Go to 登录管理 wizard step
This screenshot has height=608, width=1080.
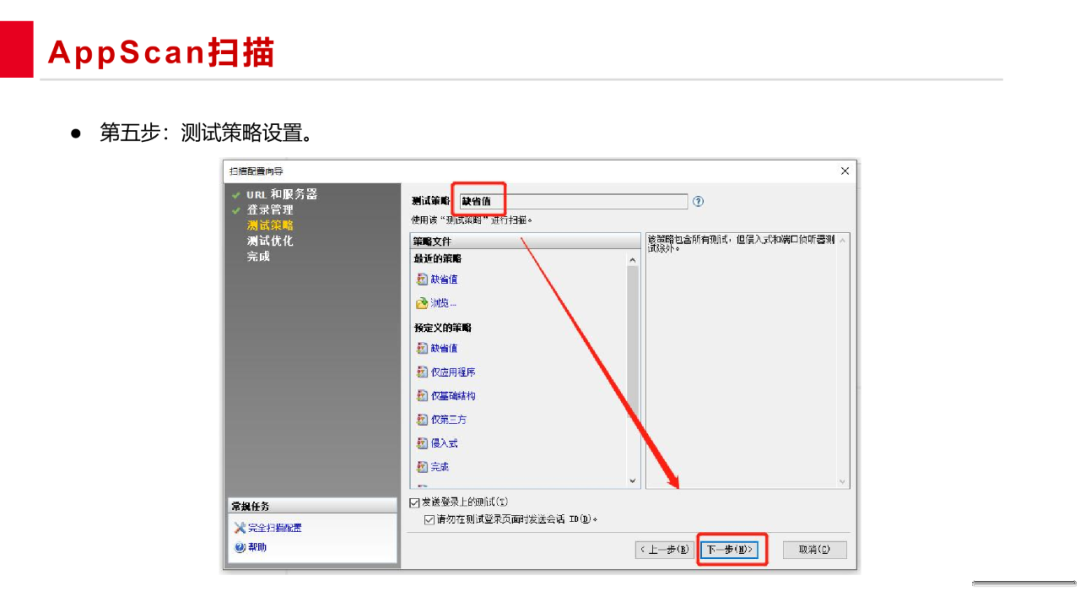click(x=270, y=210)
